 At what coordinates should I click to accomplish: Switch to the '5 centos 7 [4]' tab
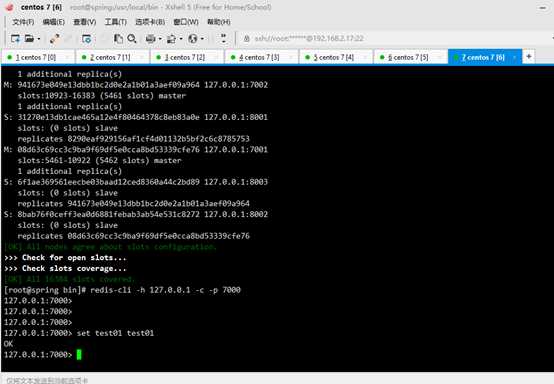pos(336,57)
